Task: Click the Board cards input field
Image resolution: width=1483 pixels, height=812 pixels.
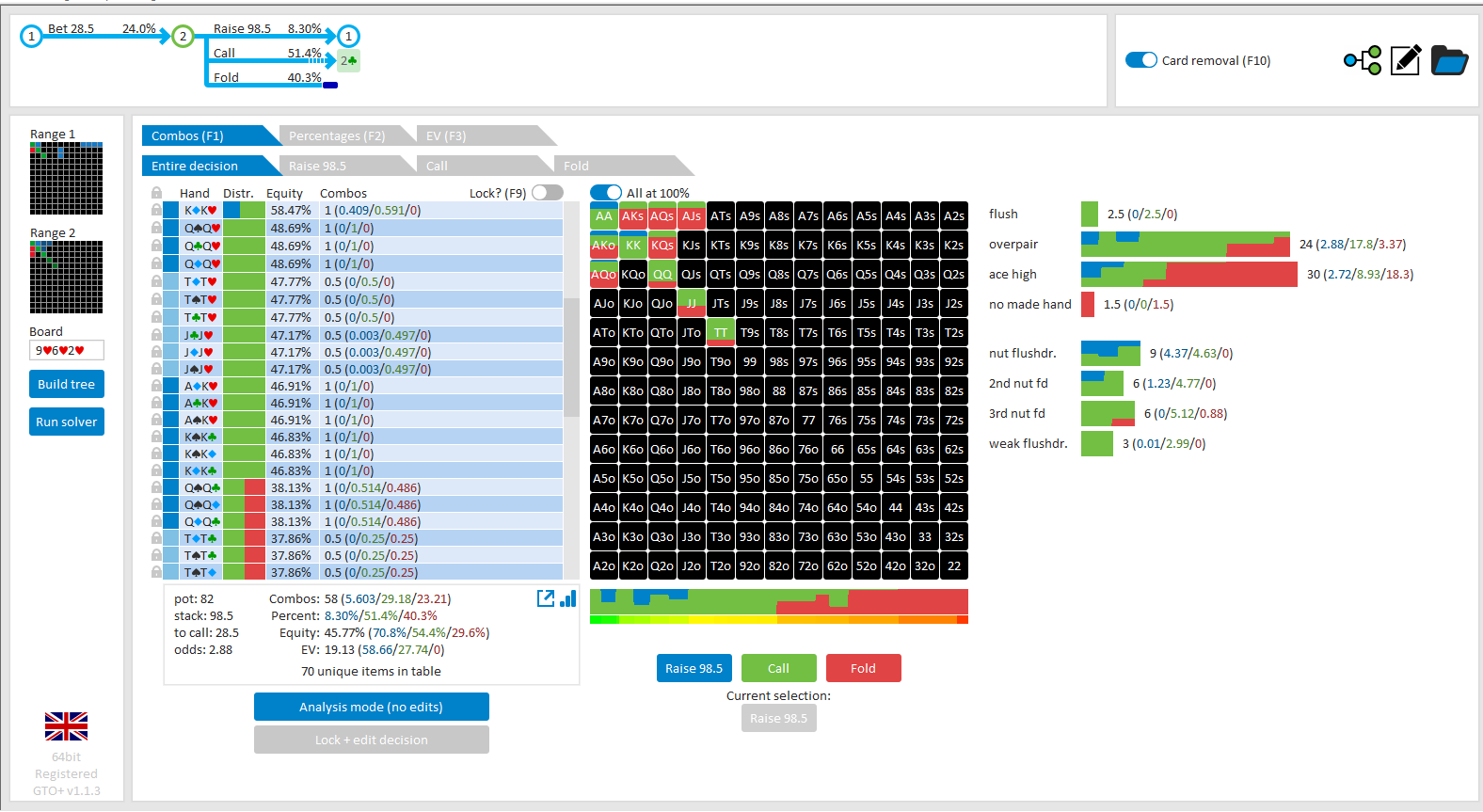Action: click(x=66, y=350)
